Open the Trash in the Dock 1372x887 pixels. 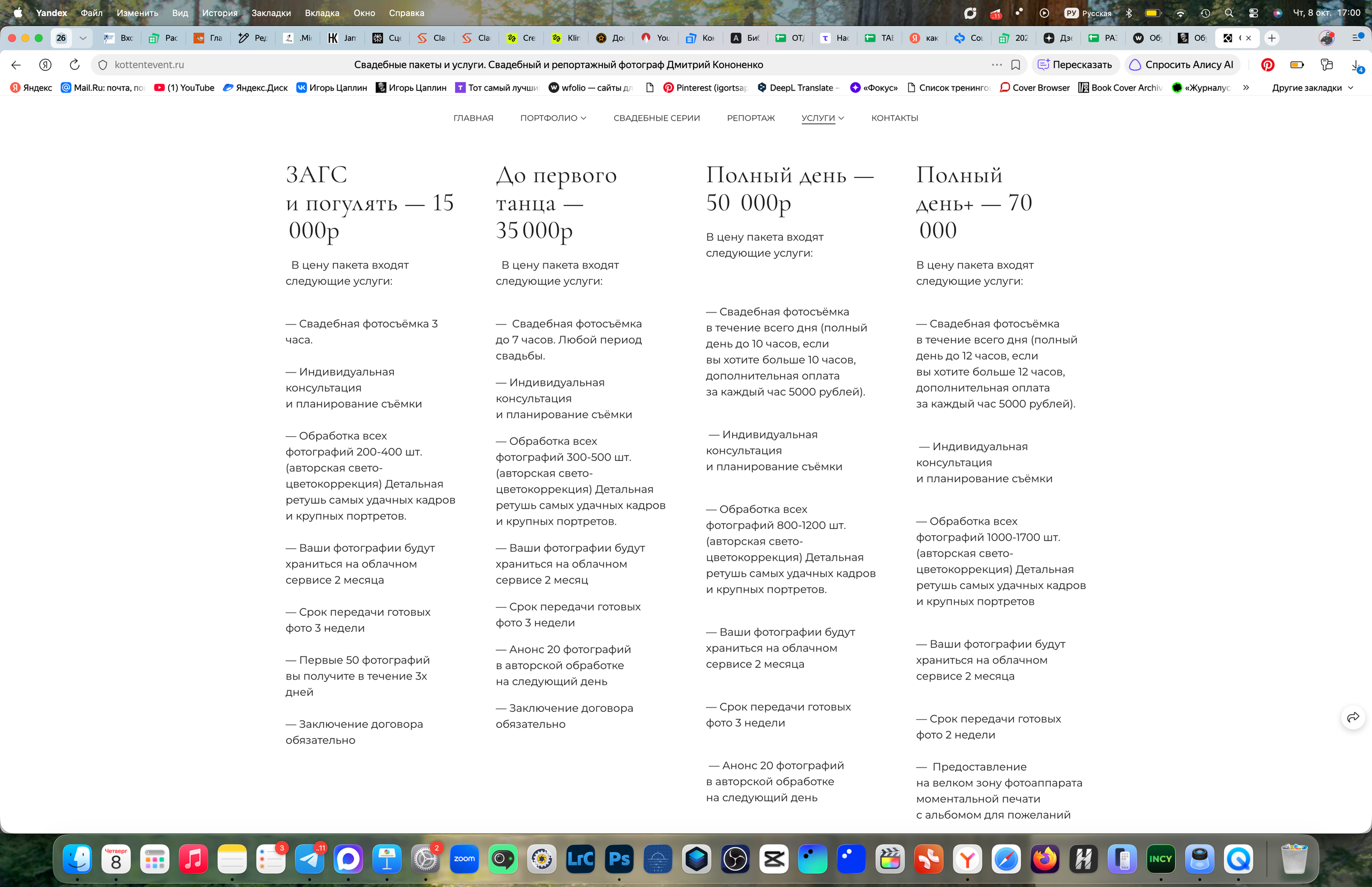click(x=1294, y=859)
